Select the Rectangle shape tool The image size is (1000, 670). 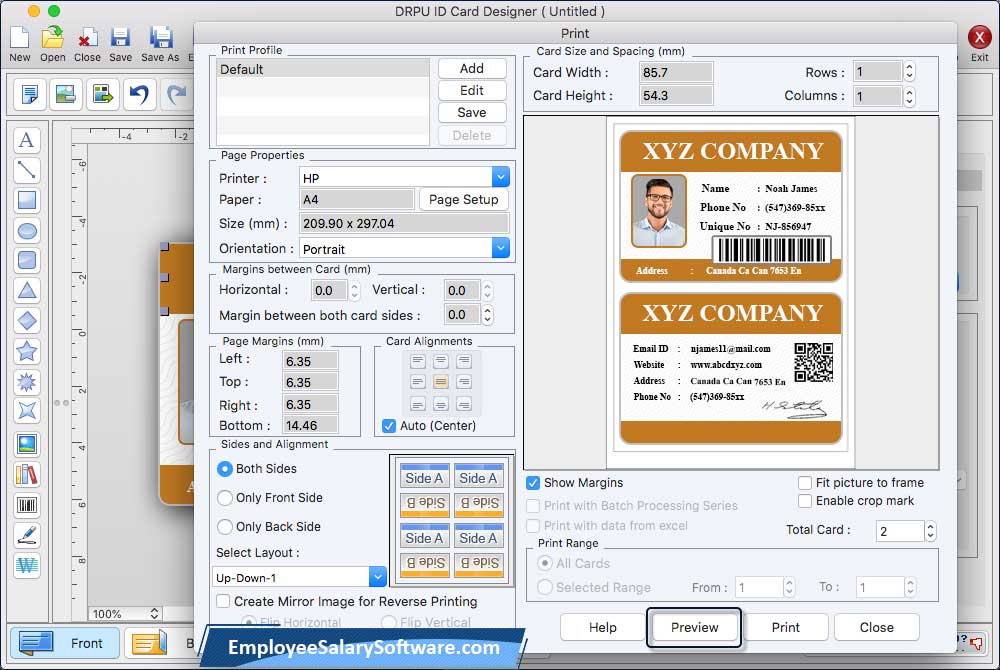[x=27, y=200]
